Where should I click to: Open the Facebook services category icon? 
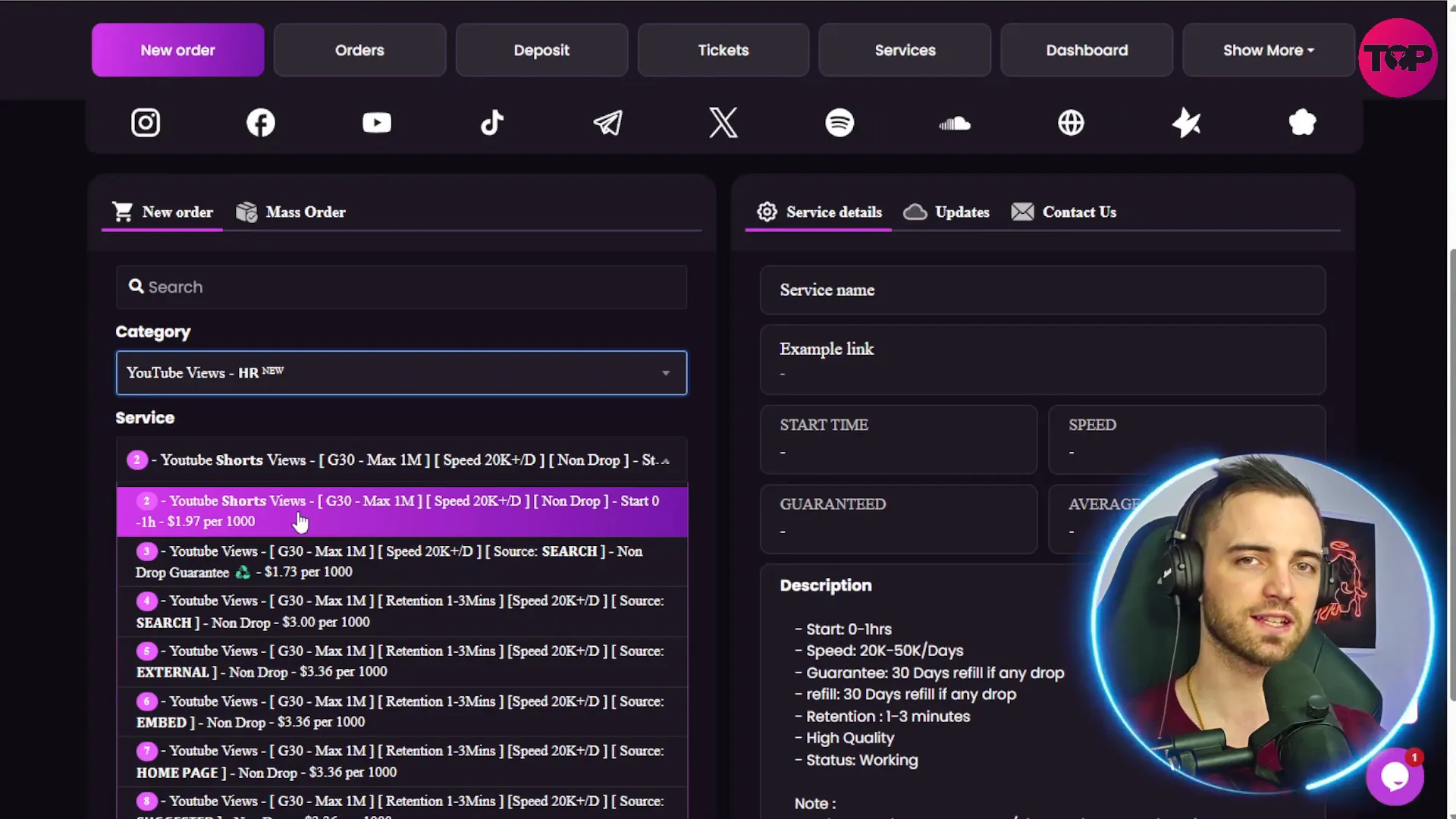point(261,122)
